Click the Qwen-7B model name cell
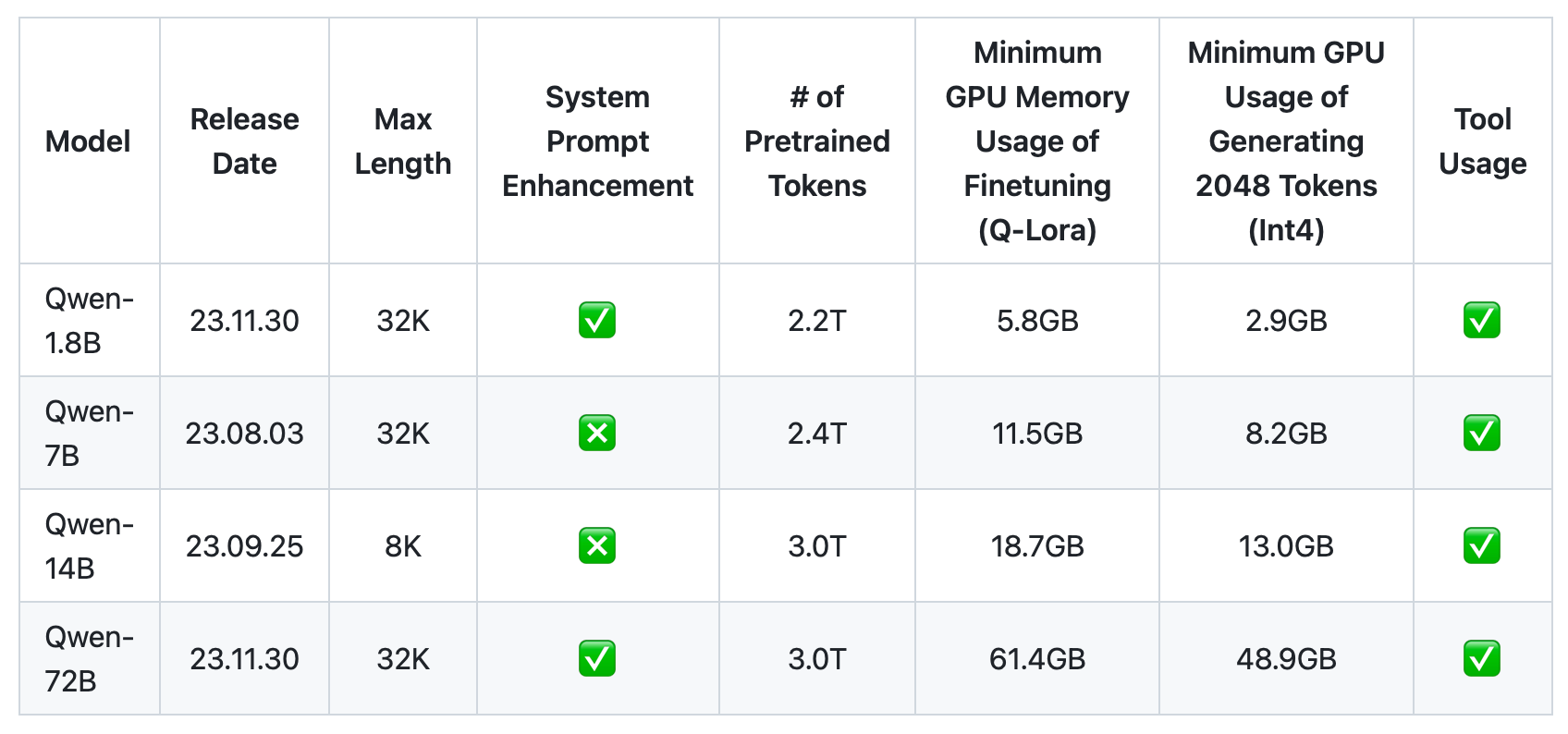Screen dimensions: 1568x734 click(90, 434)
